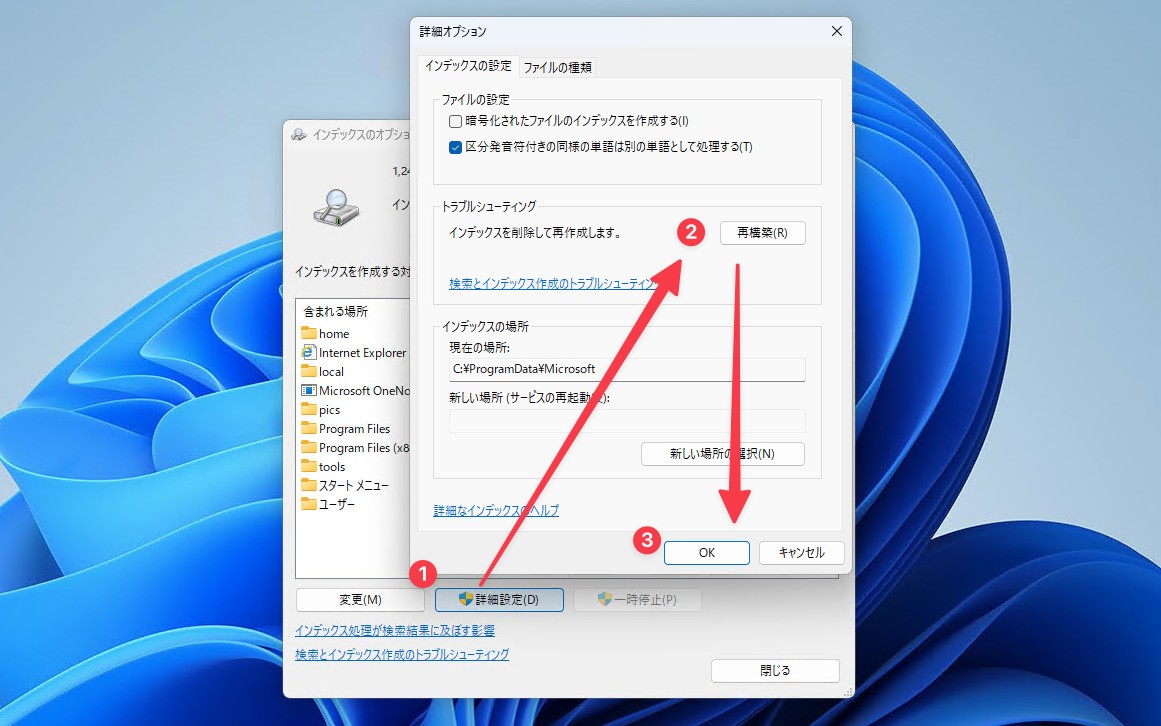The image size is (1161, 726).
Task: Click the home folder icon in the list
Action: 309,333
